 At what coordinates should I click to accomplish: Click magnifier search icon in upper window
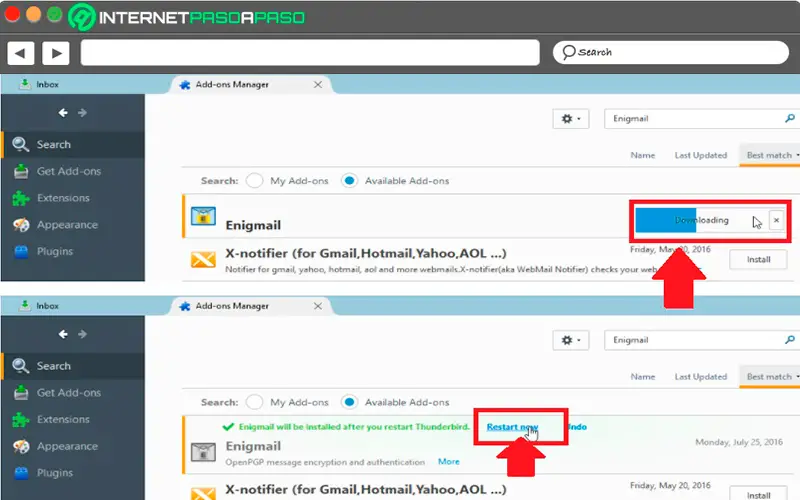(x=790, y=118)
